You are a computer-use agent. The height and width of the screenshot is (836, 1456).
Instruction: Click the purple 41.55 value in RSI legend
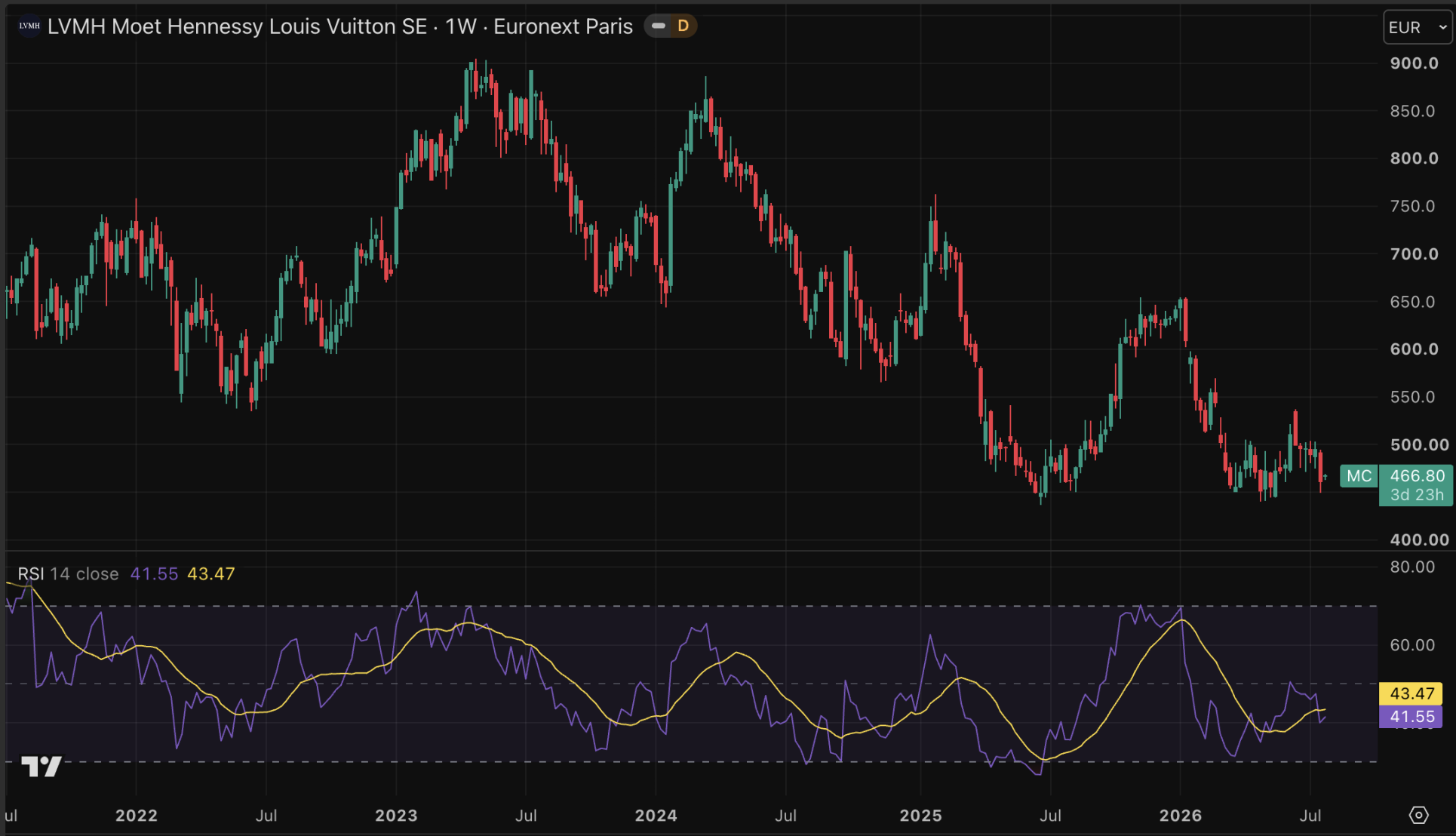(154, 574)
